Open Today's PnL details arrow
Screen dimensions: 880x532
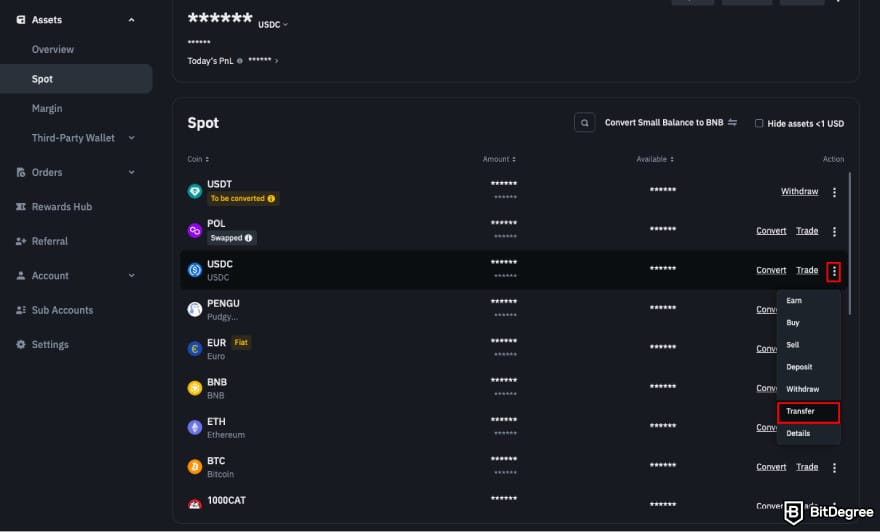pos(276,61)
